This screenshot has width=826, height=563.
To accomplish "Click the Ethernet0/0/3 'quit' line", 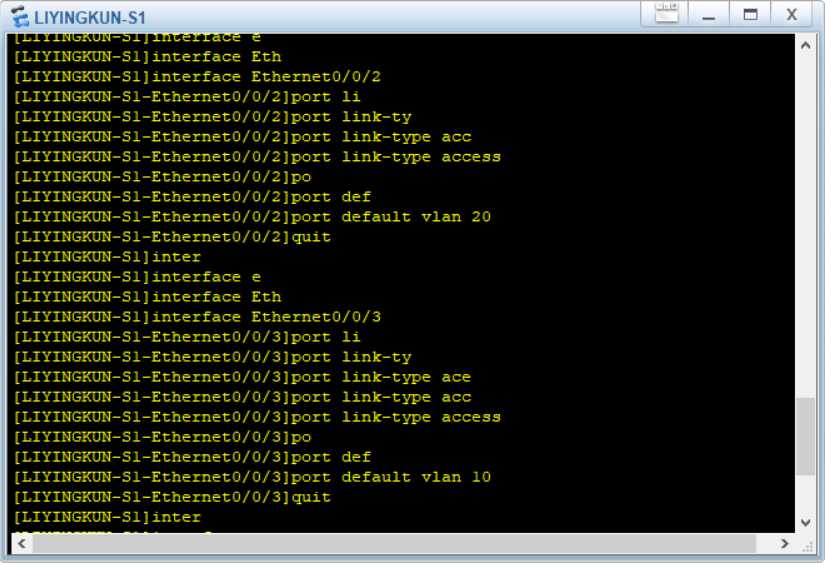I will pyautogui.click(x=172, y=497).
